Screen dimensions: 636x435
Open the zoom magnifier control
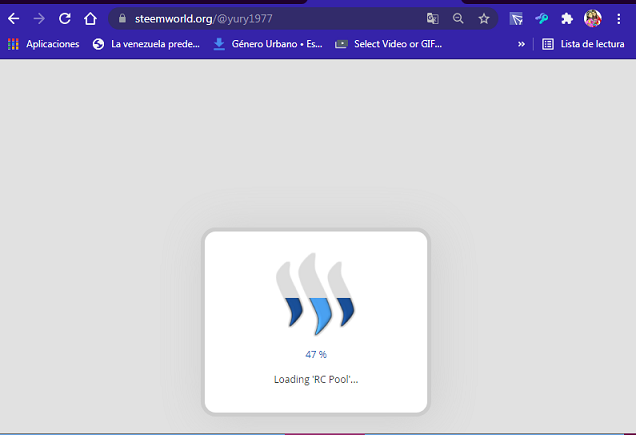pyautogui.click(x=458, y=19)
